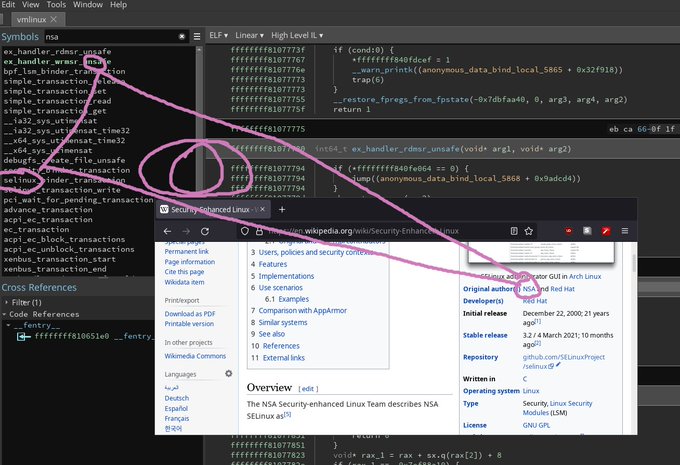Click the SELinux GUI infobox thumbnail
Image resolution: width=680 pixels, height=465 pixels.
(541, 253)
